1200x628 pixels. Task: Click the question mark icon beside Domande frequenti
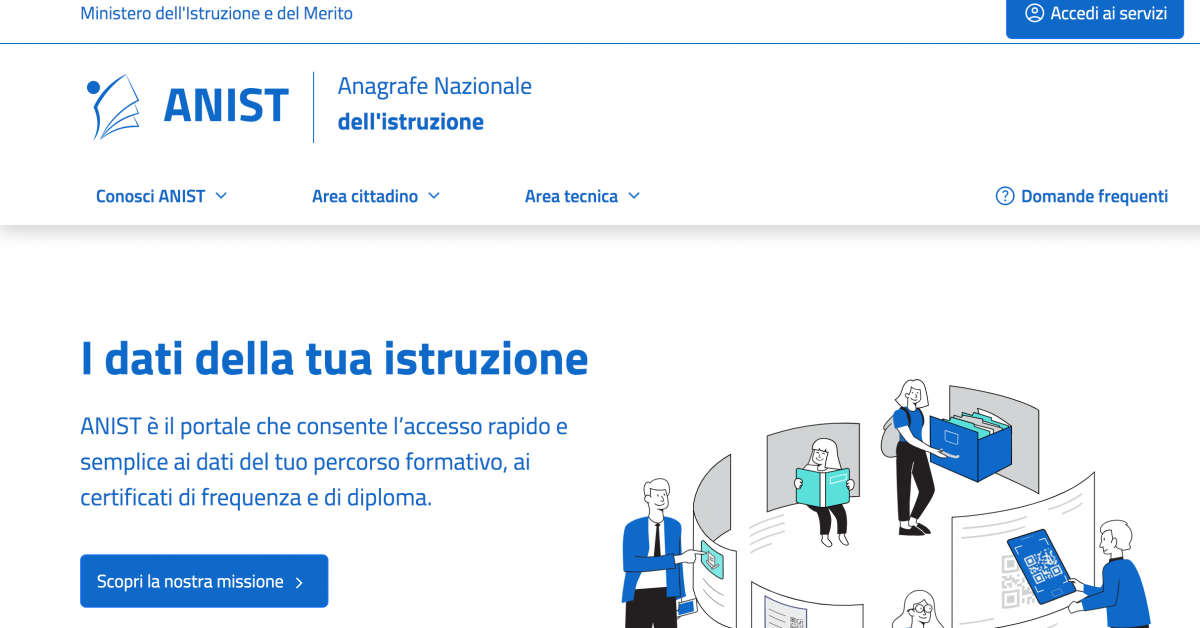pos(1005,196)
